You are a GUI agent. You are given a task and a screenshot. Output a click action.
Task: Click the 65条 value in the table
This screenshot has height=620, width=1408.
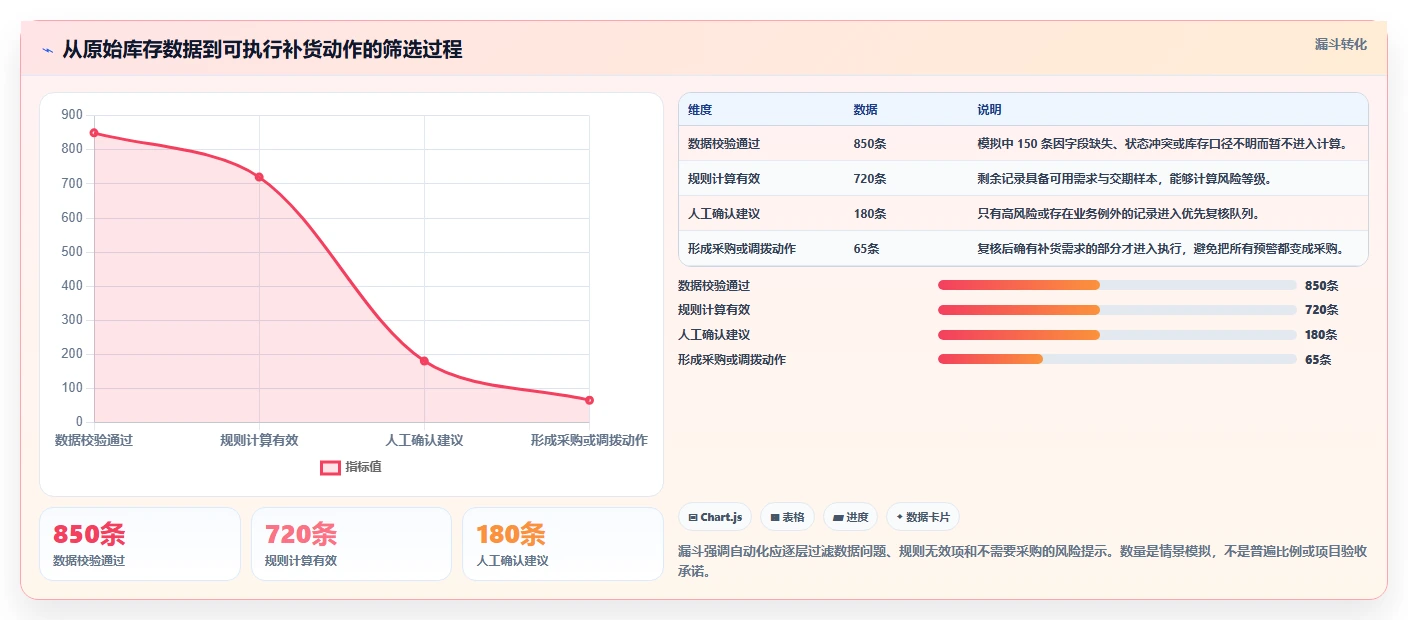pos(866,249)
